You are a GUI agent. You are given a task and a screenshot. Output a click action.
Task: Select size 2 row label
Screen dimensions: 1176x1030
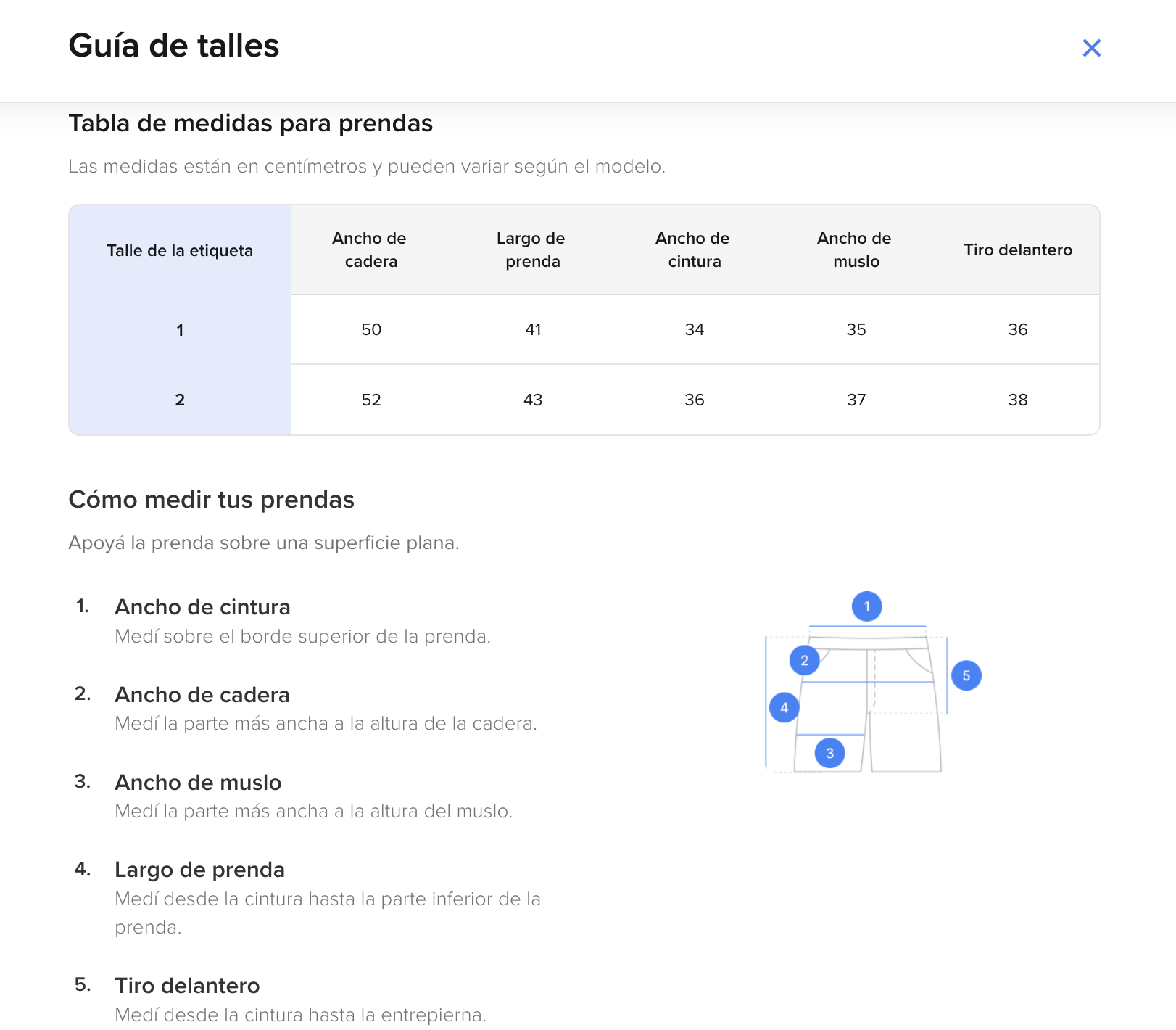[x=180, y=400]
